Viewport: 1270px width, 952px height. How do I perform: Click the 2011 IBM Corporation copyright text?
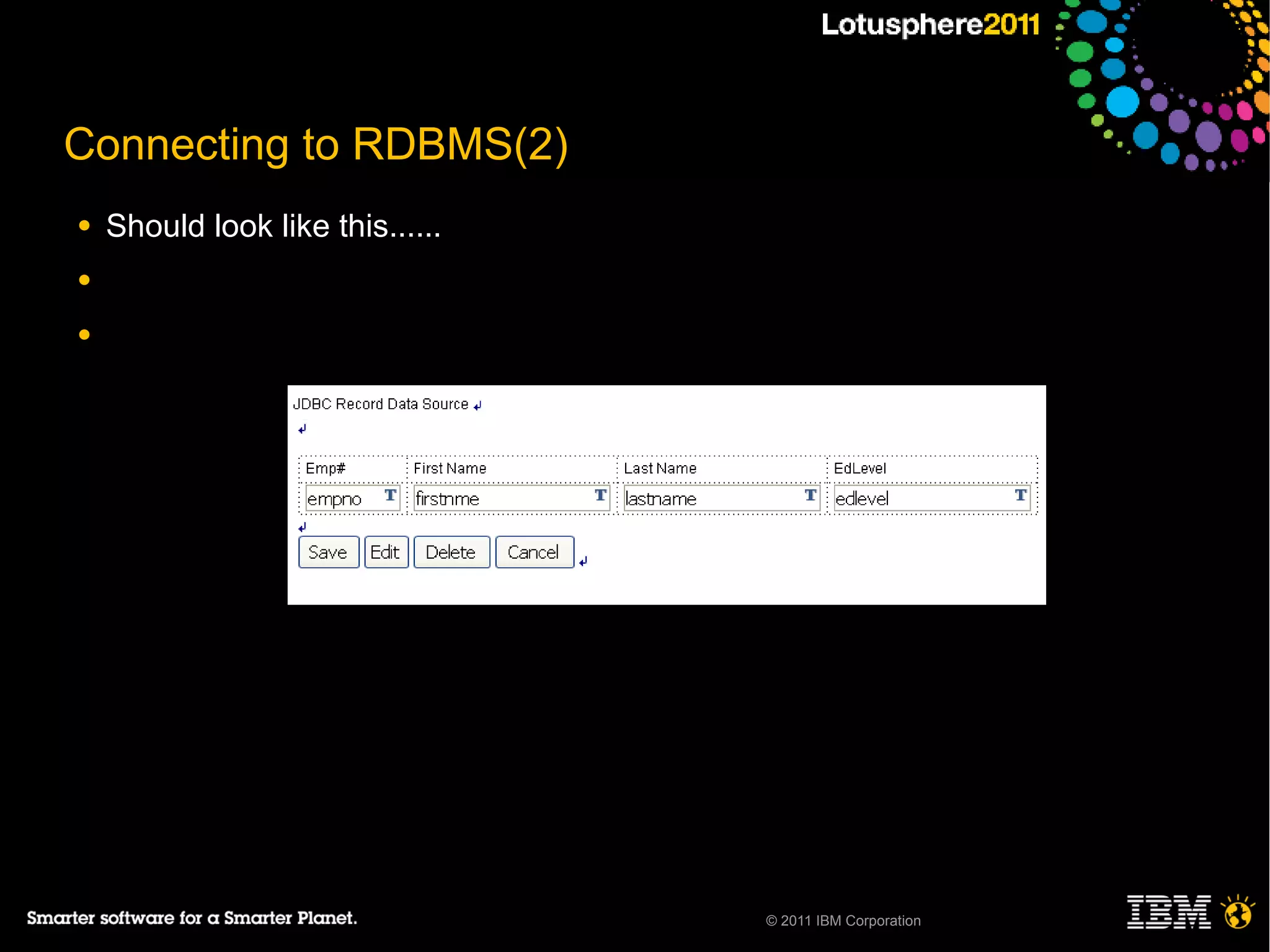843,921
